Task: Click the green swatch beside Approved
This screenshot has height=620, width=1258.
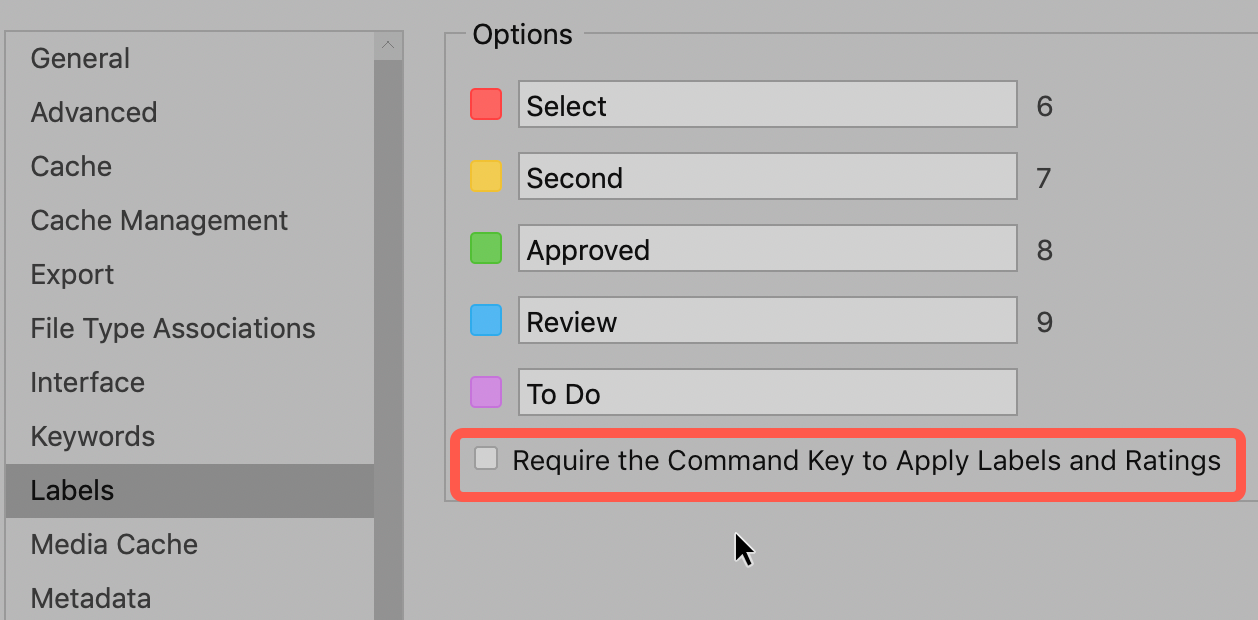Action: (x=486, y=248)
